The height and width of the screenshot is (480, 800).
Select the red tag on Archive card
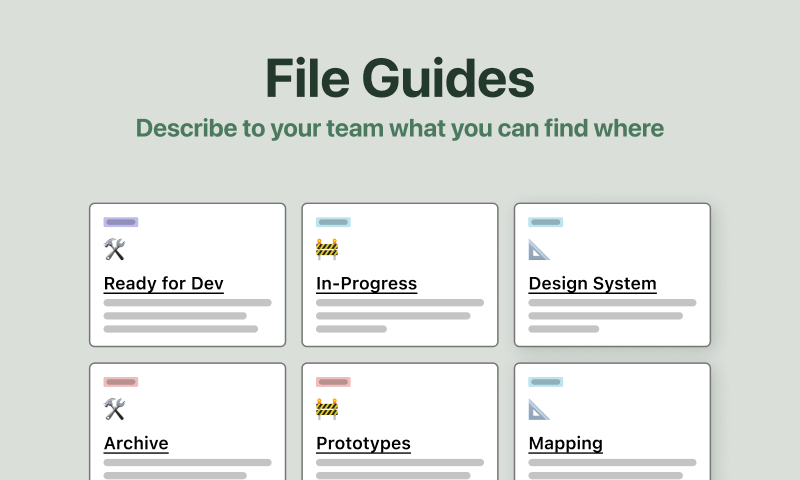[121, 382]
